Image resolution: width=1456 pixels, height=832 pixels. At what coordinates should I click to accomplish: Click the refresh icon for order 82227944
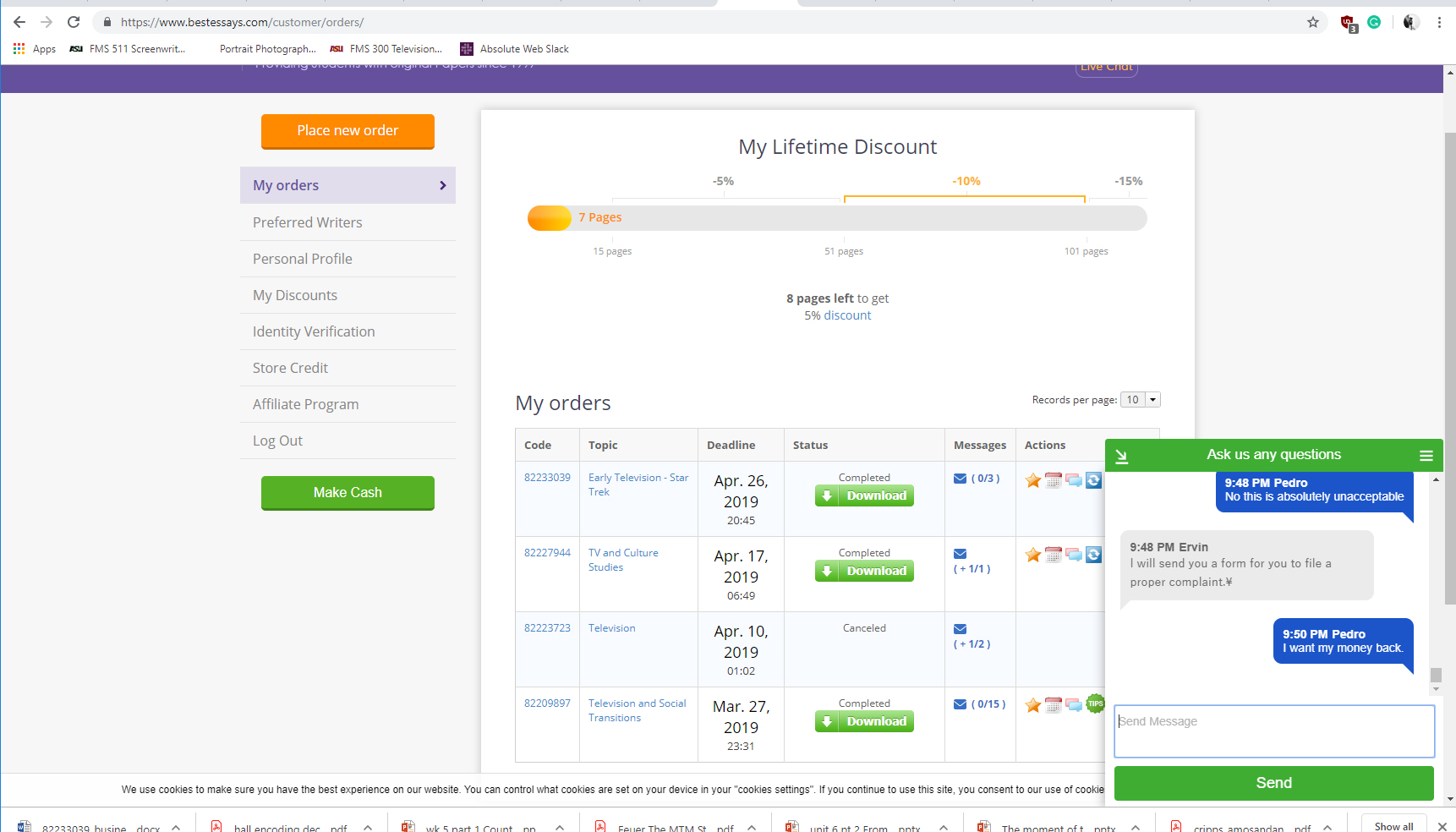(x=1093, y=555)
